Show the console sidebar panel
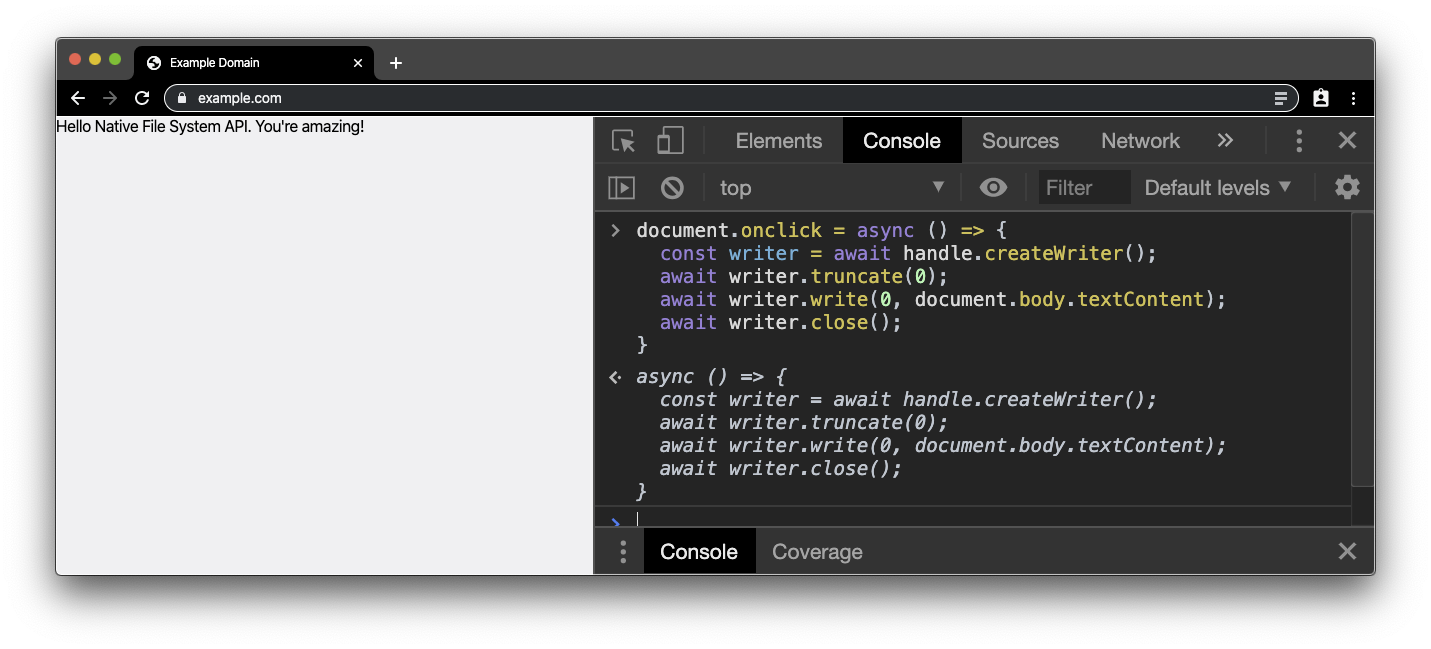Viewport: 1431px width, 649px height. click(x=622, y=188)
